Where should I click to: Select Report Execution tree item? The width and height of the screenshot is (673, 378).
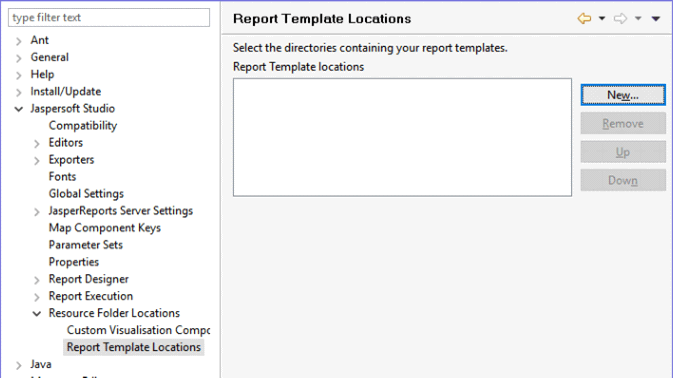[x=91, y=296]
